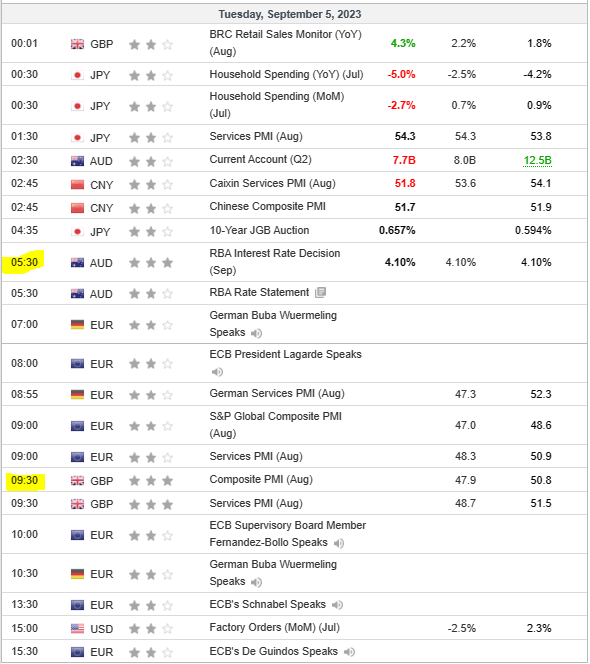
Task: Click speaker icon beside ECB President Lagarde Speaks
Action: 217,372
